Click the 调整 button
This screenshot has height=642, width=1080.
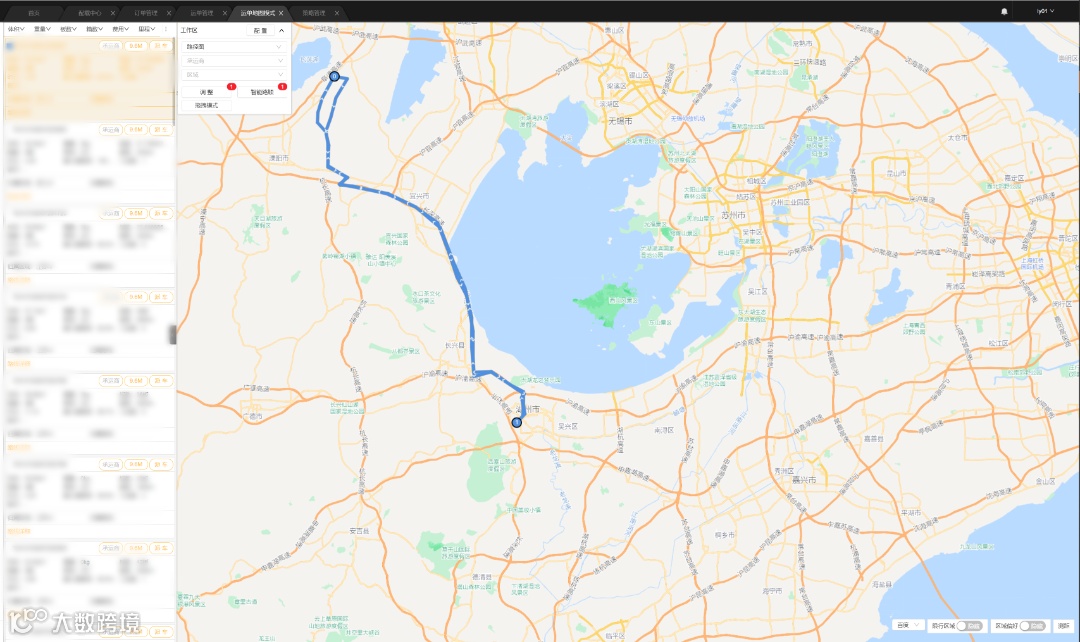pyautogui.click(x=207, y=92)
